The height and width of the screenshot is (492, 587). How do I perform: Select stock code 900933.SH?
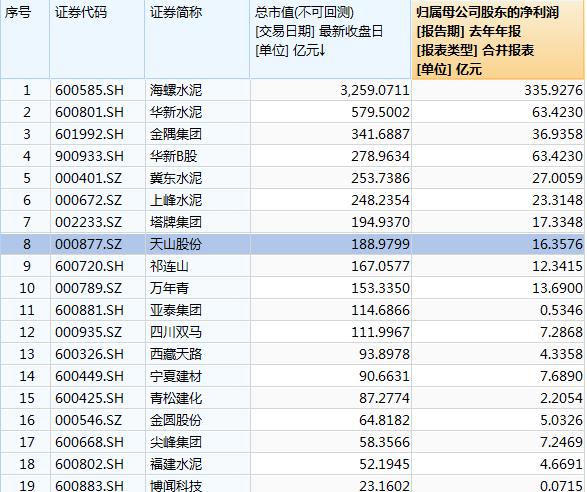(x=89, y=156)
